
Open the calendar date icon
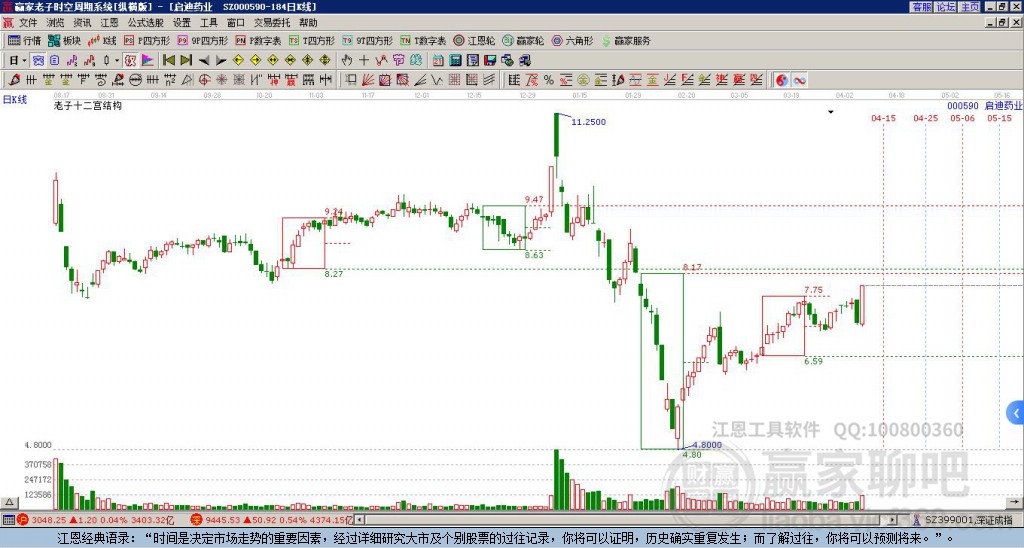[438, 61]
